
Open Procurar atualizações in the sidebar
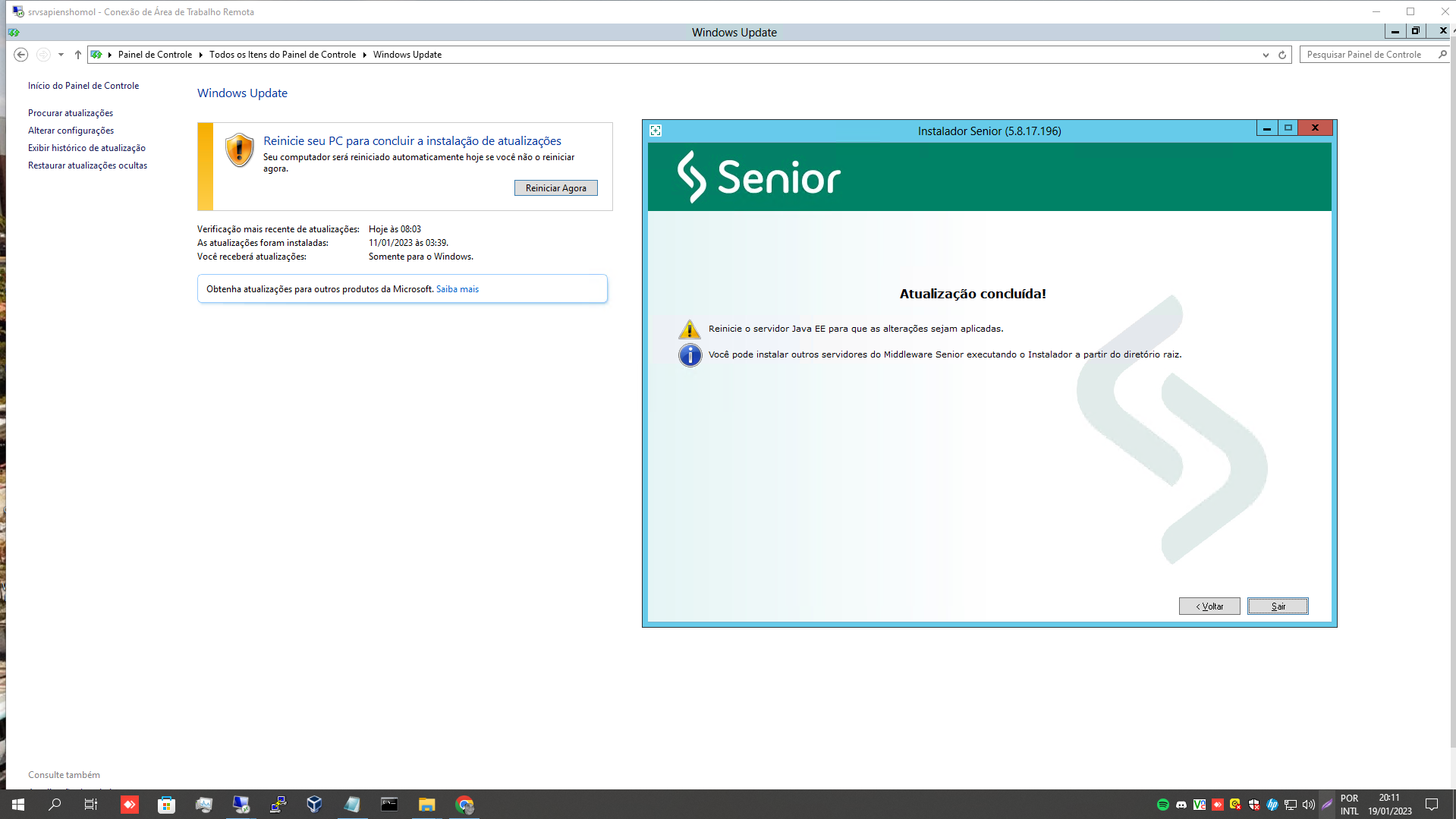click(x=71, y=113)
